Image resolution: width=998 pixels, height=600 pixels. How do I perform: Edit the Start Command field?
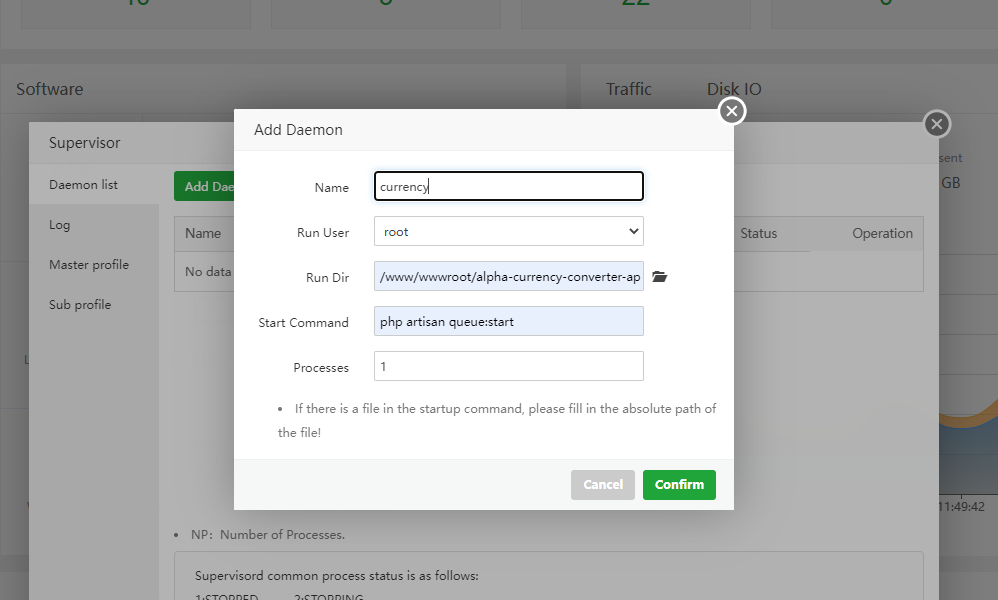508,322
